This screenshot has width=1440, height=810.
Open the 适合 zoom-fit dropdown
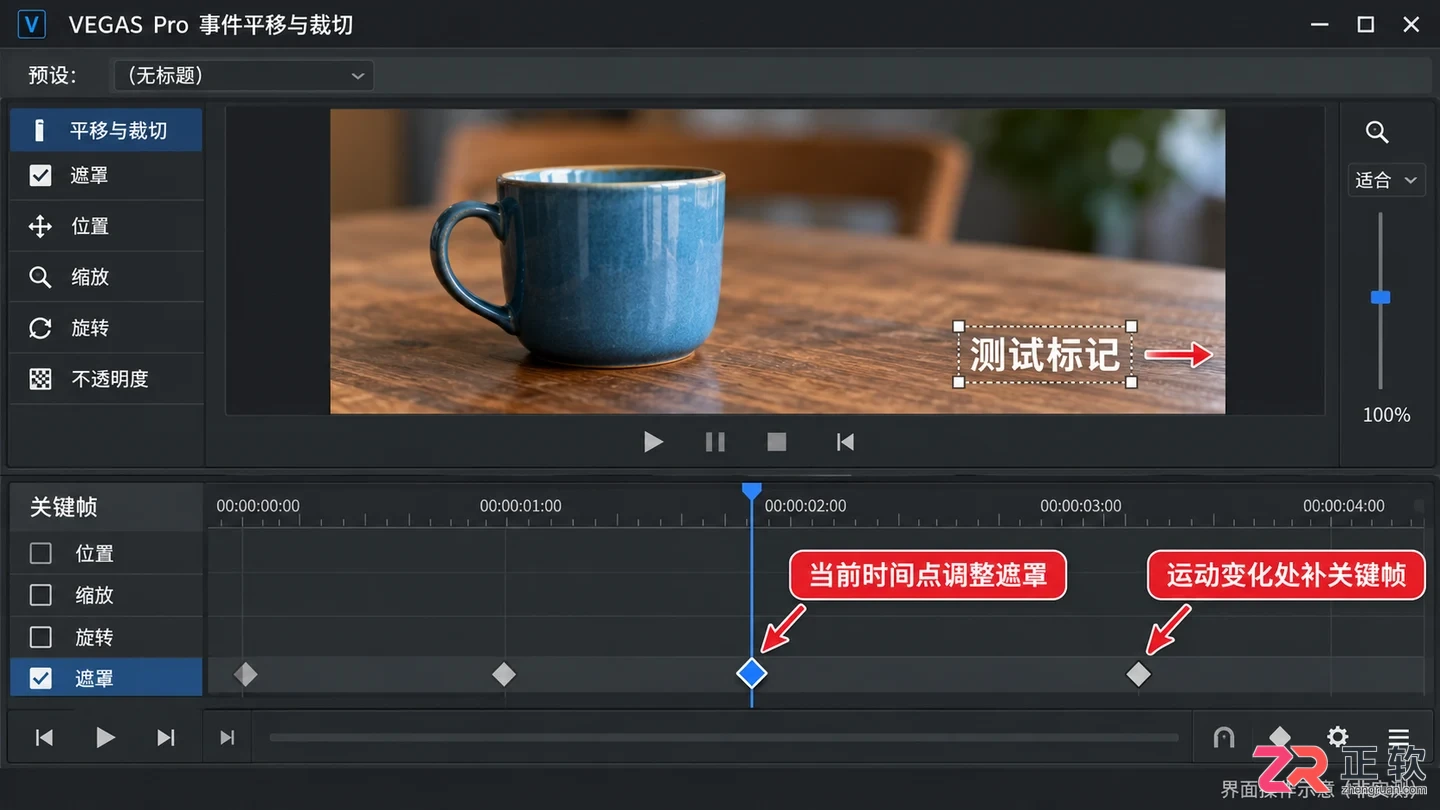(1386, 180)
